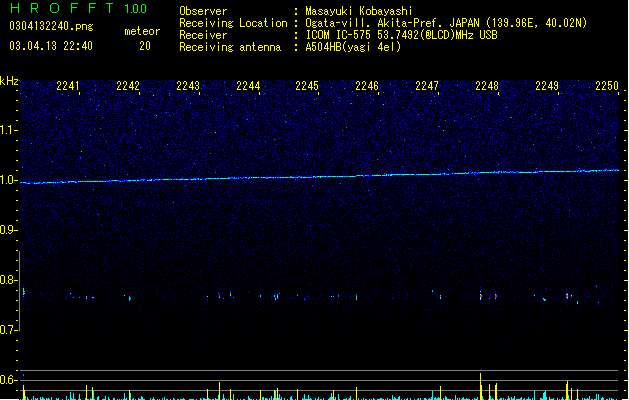Image resolution: width=629 pixels, height=400 pixels.
Task: Click the gray frequency range bar at left
Action: coord(19,291)
